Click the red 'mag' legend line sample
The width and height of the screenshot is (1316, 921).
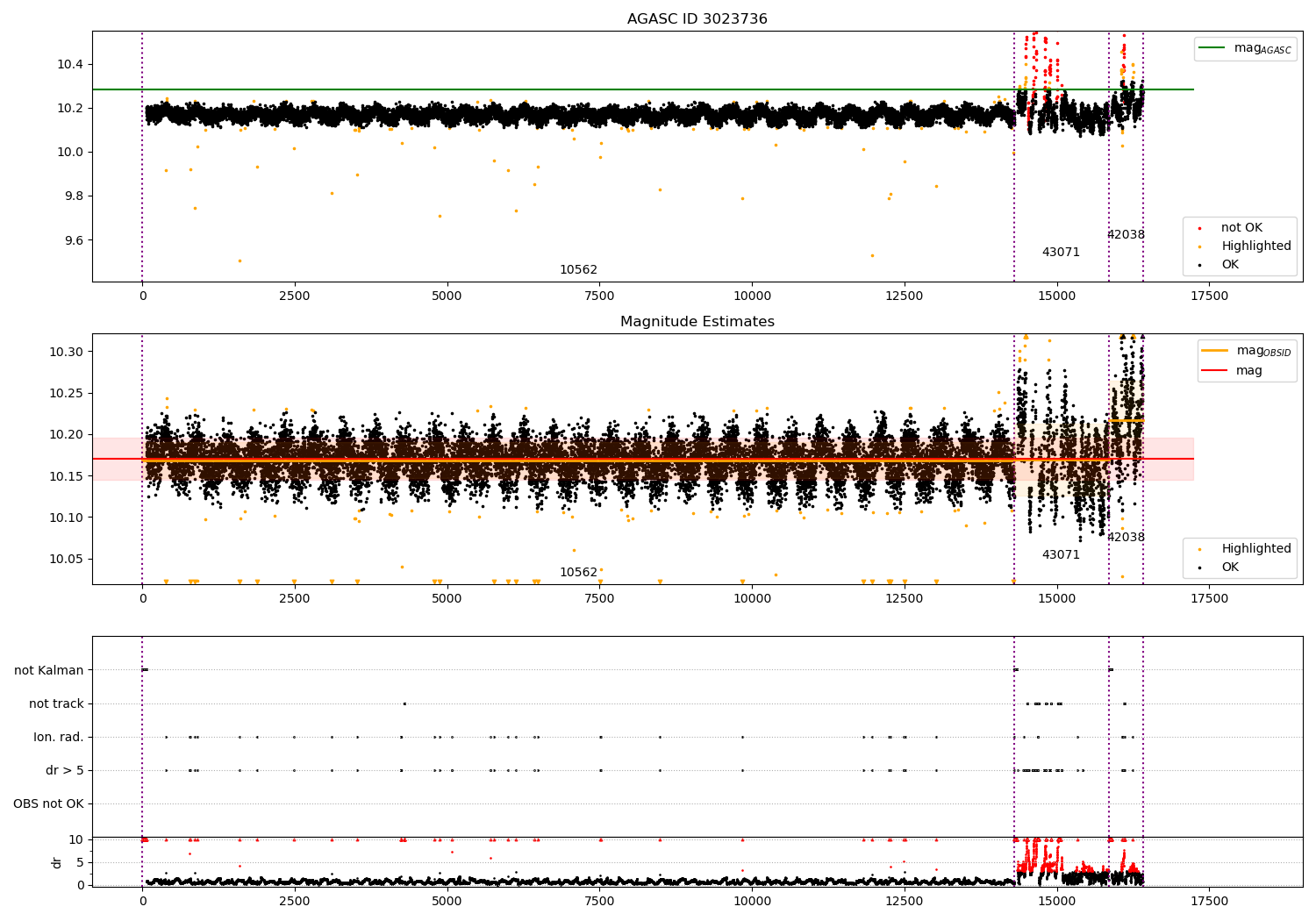(x=1214, y=371)
